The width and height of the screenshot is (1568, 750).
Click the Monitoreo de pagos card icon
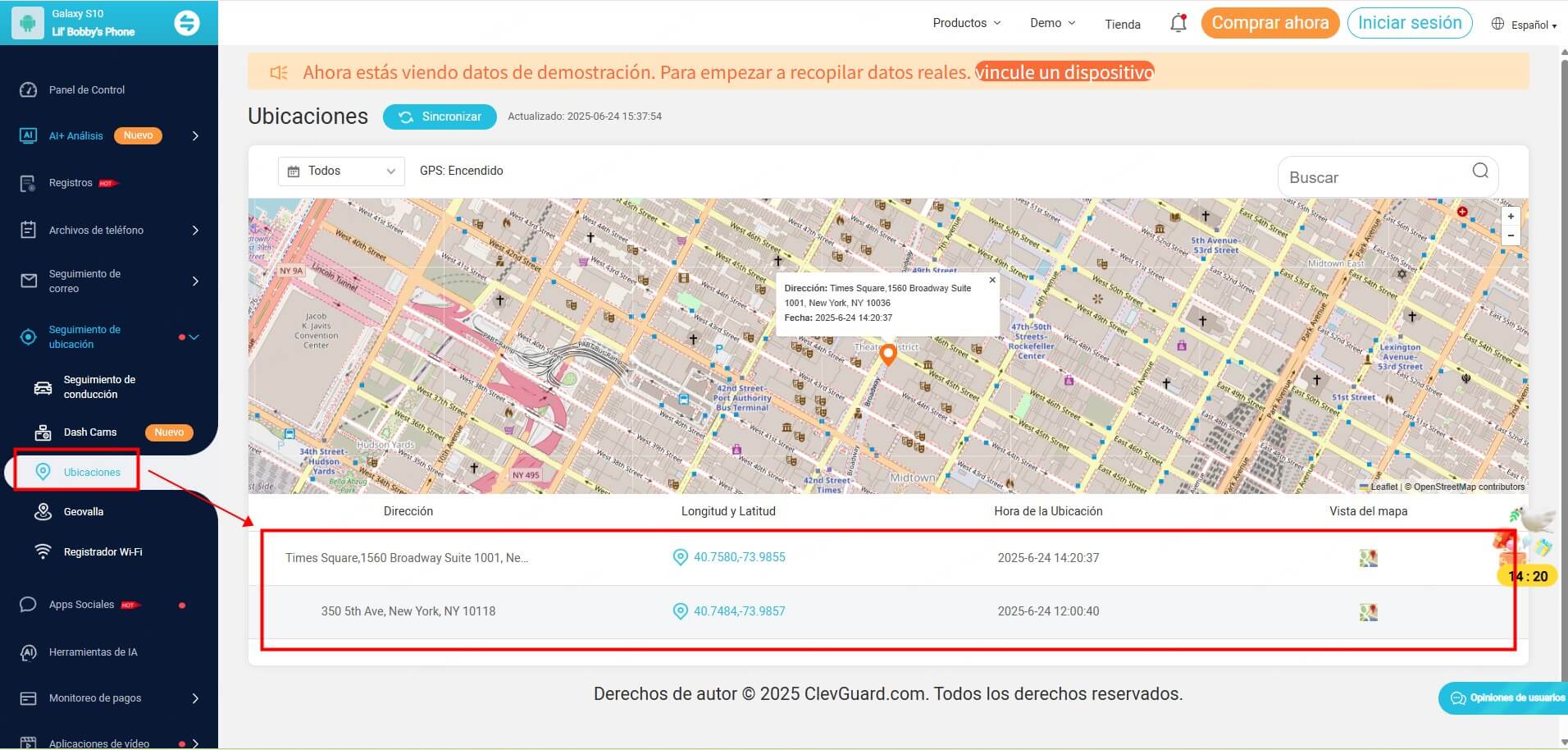point(28,698)
